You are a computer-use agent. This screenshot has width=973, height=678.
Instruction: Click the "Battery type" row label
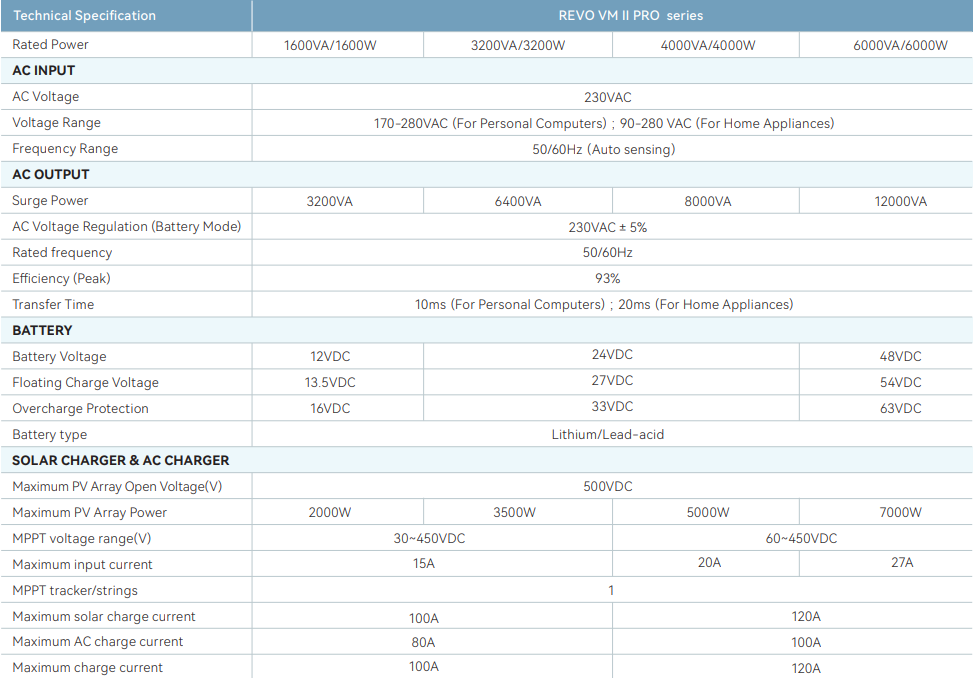(x=50, y=435)
